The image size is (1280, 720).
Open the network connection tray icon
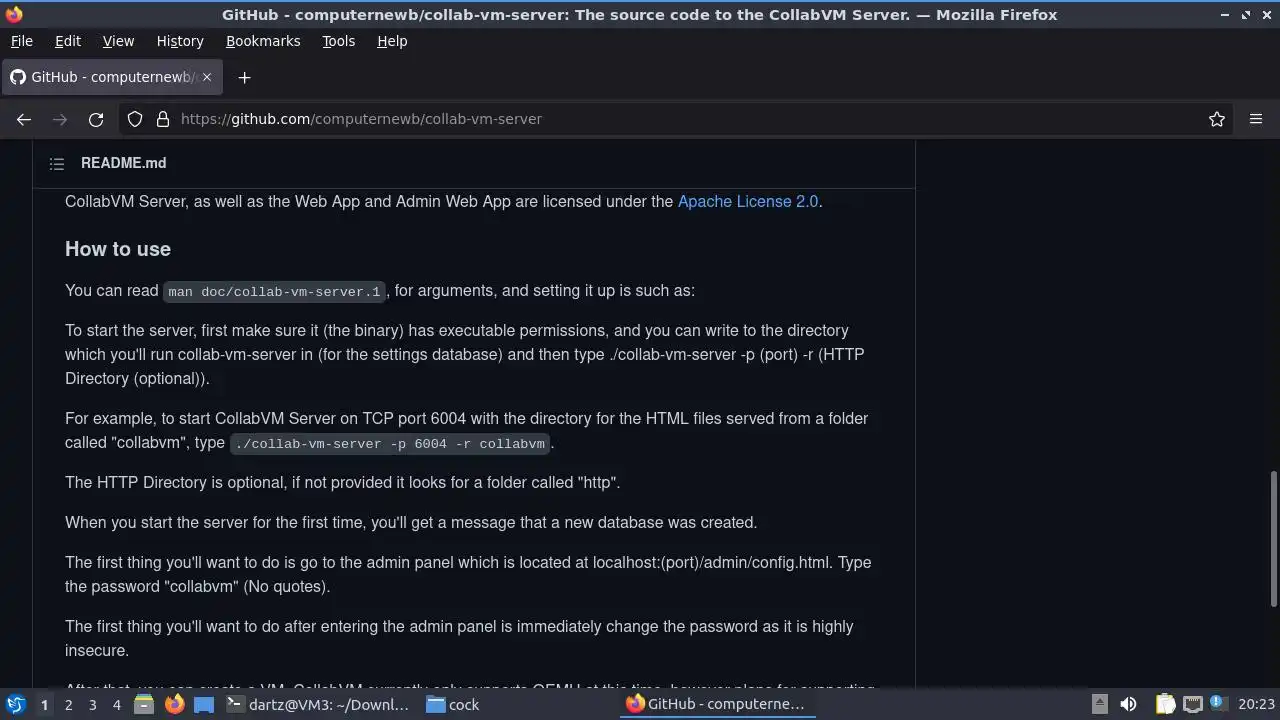point(1192,704)
